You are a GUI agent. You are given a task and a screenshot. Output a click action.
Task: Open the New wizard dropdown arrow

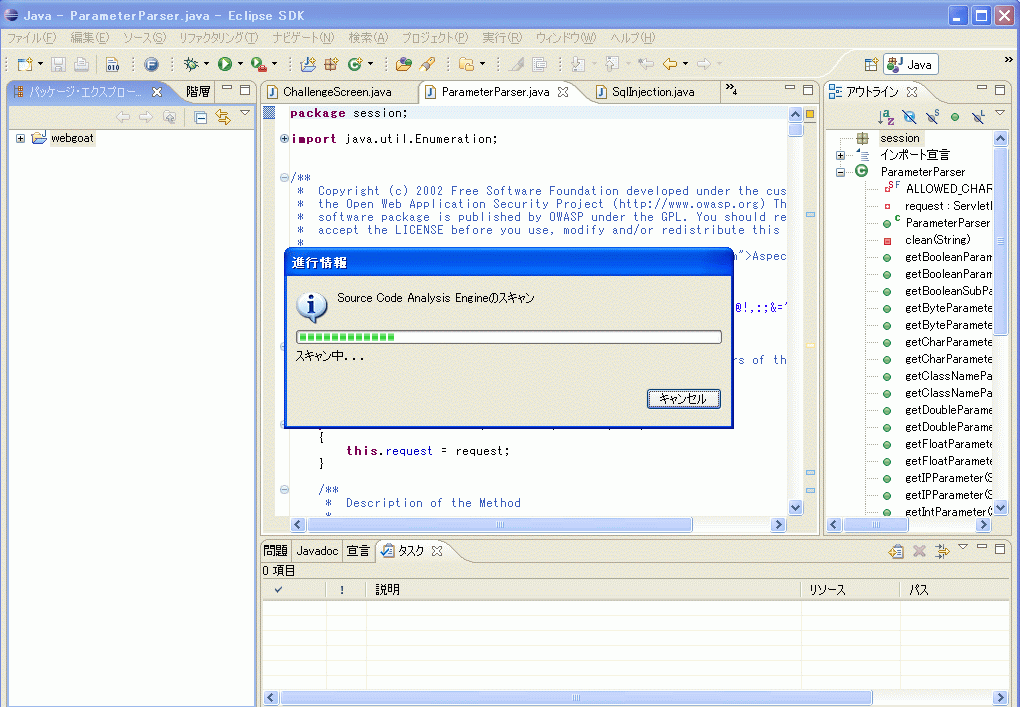[x=40, y=64]
